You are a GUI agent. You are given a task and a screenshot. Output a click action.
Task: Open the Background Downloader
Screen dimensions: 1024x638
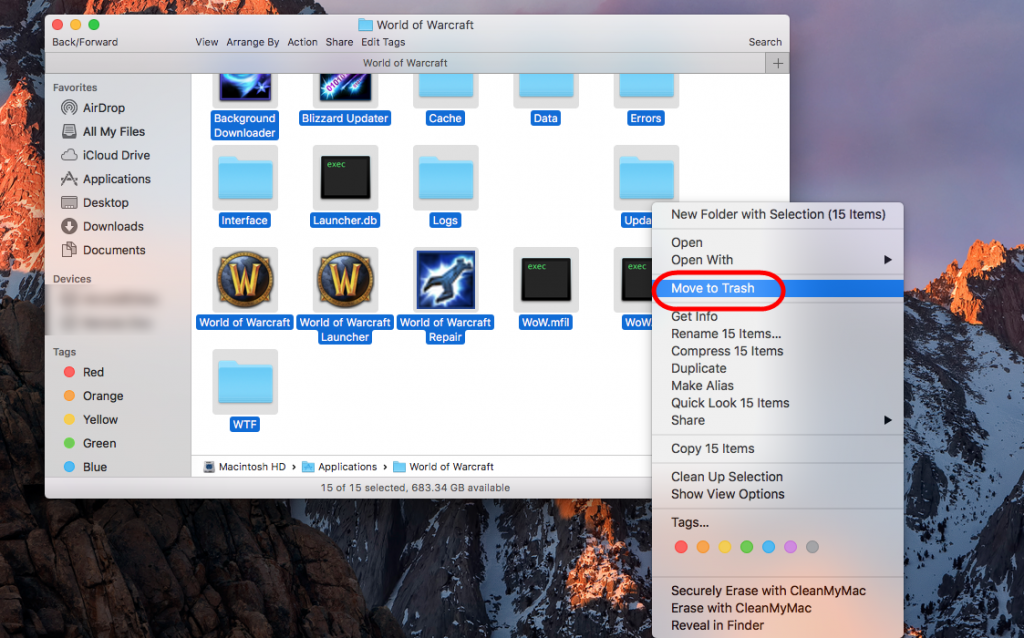pos(244,85)
